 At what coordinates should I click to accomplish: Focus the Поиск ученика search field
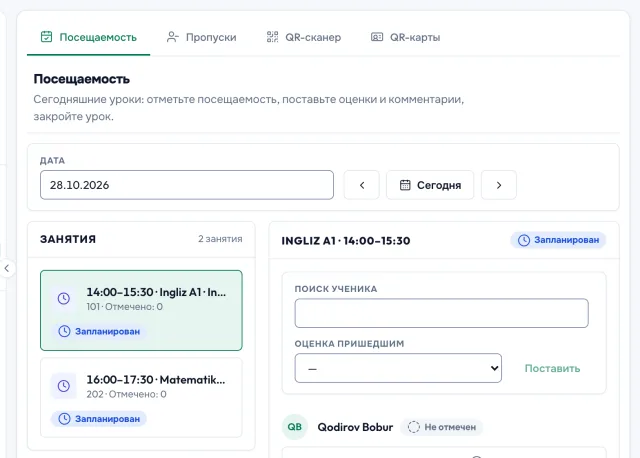(441, 313)
